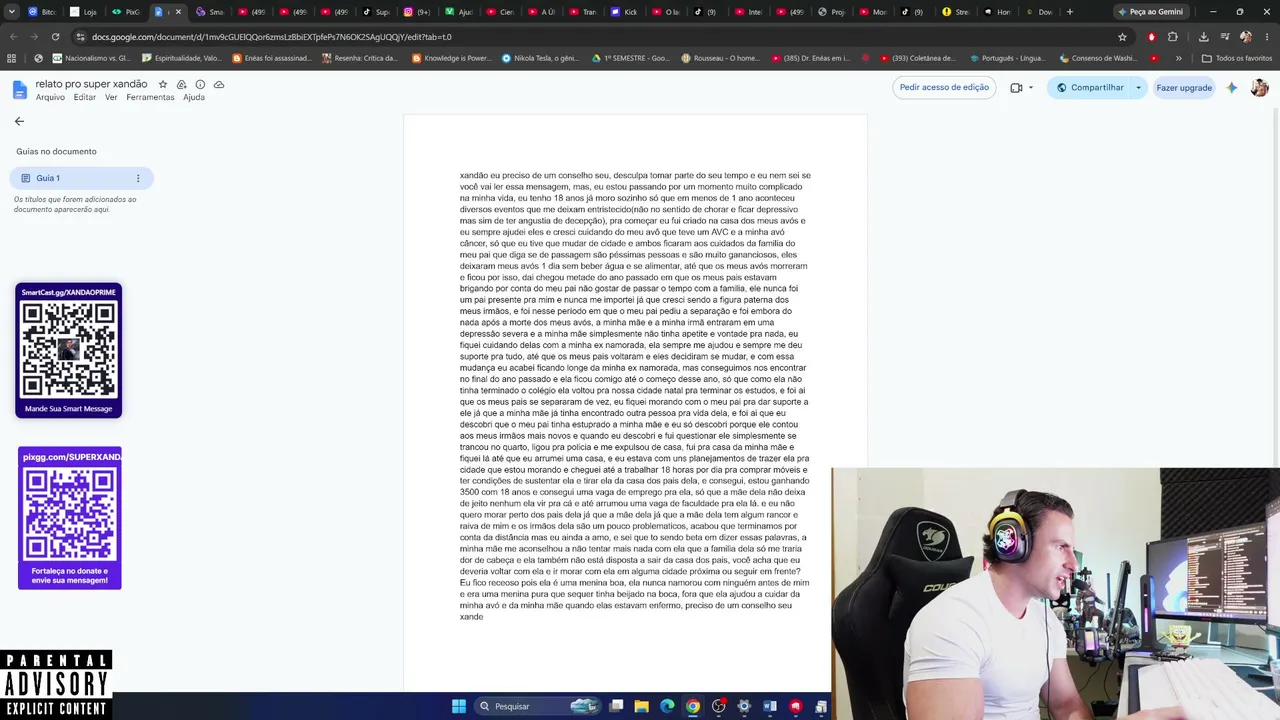Open Nikola Tesla, o gêni... bookmark

click(x=541, y=58)
